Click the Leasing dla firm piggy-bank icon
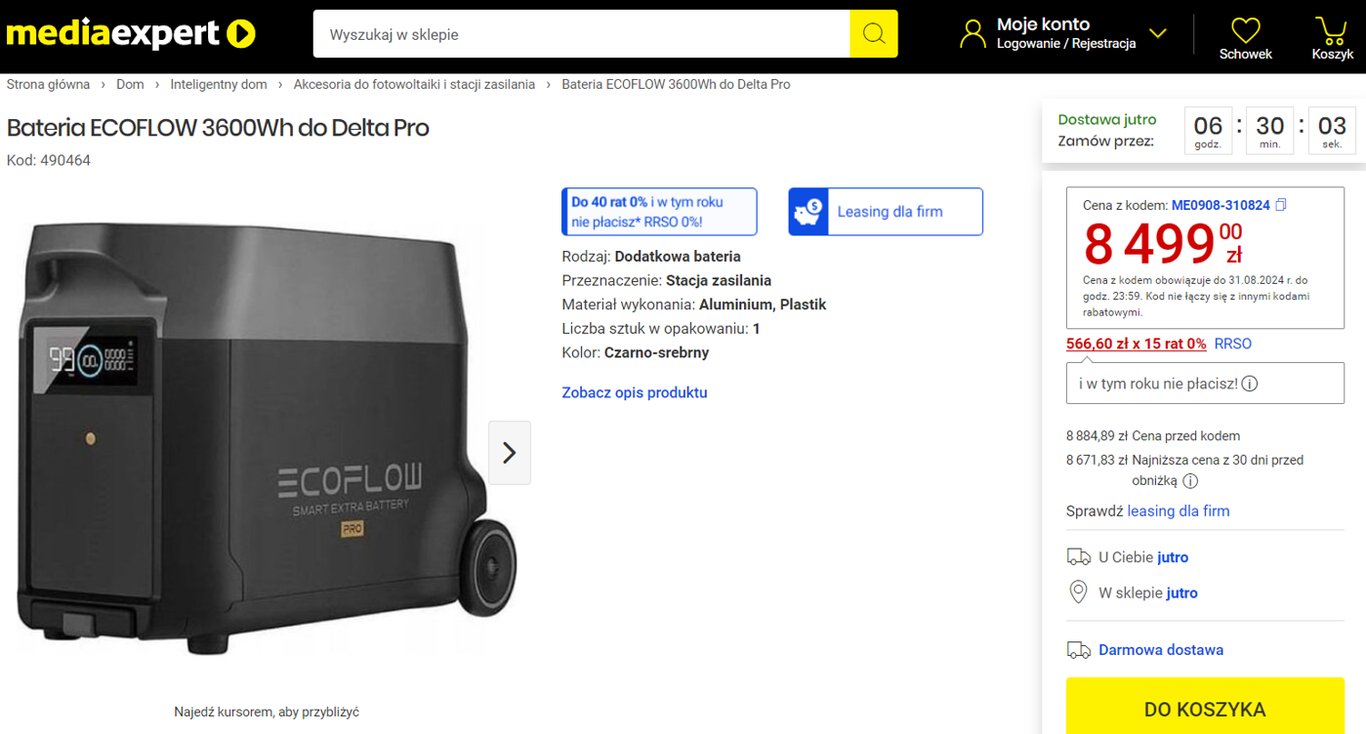Screen dimensions: 1366x734 (807, 212)
